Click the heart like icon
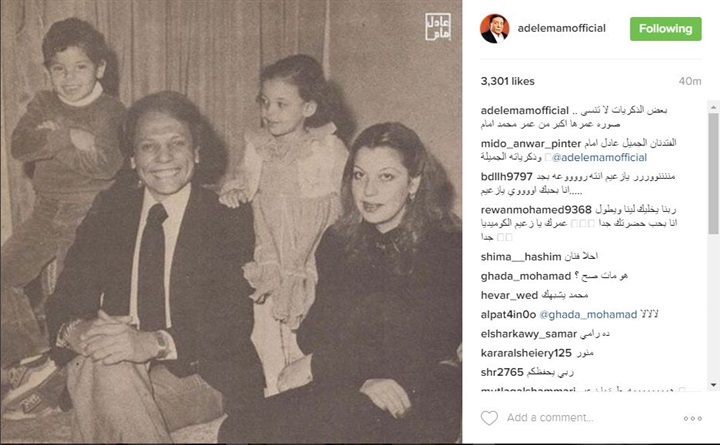 point(489,417)
